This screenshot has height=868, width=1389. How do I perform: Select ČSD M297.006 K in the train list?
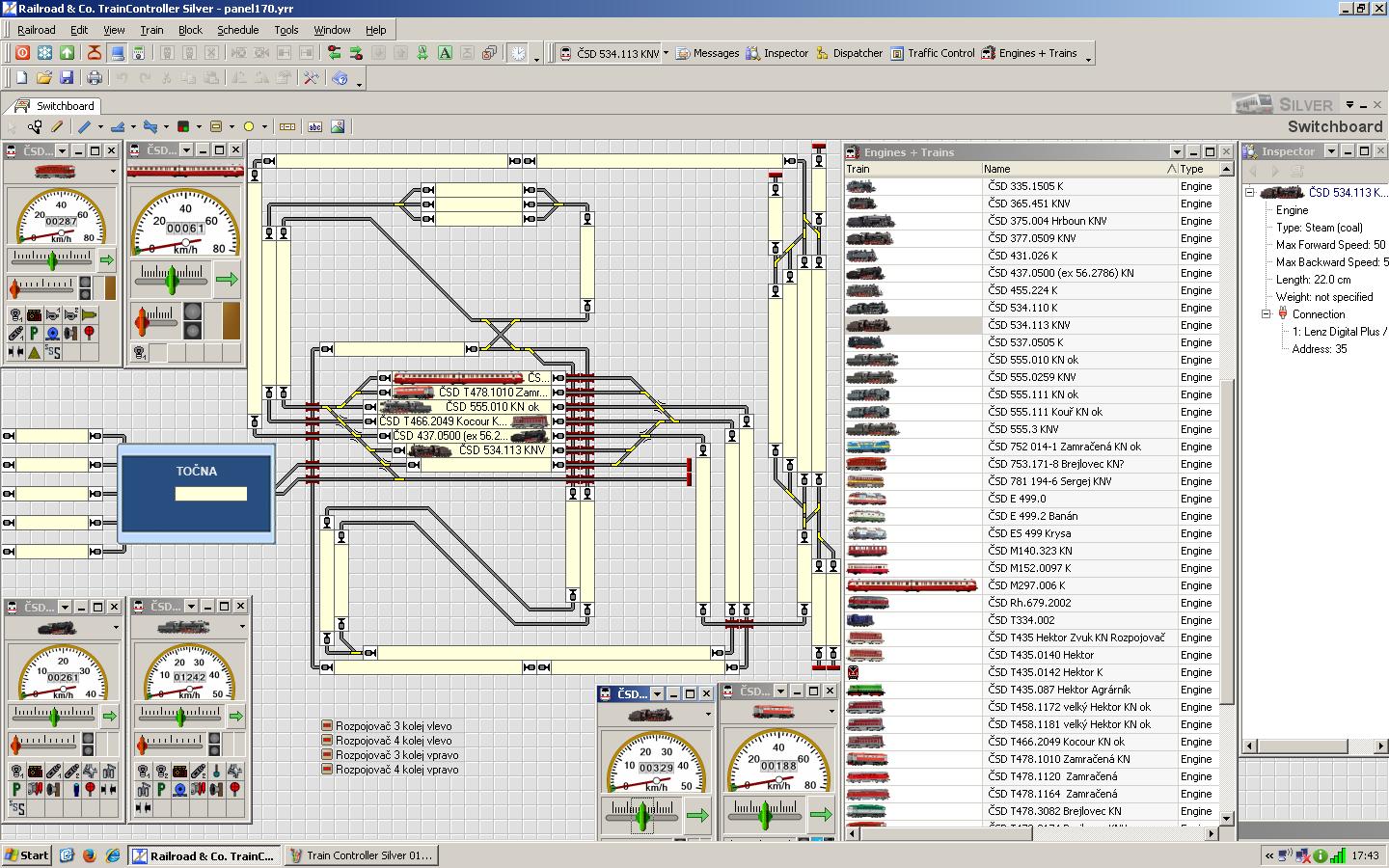(1026, 585)
